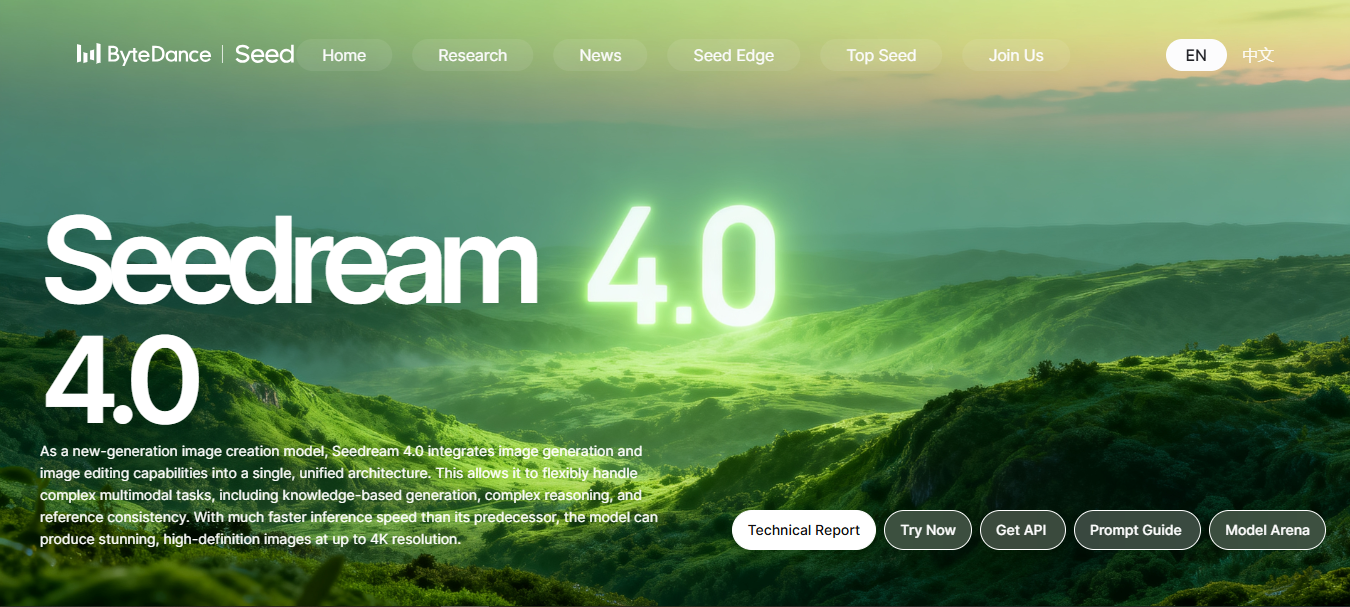Click the ByteDance bar-chart logo icon

coord(90,52)
